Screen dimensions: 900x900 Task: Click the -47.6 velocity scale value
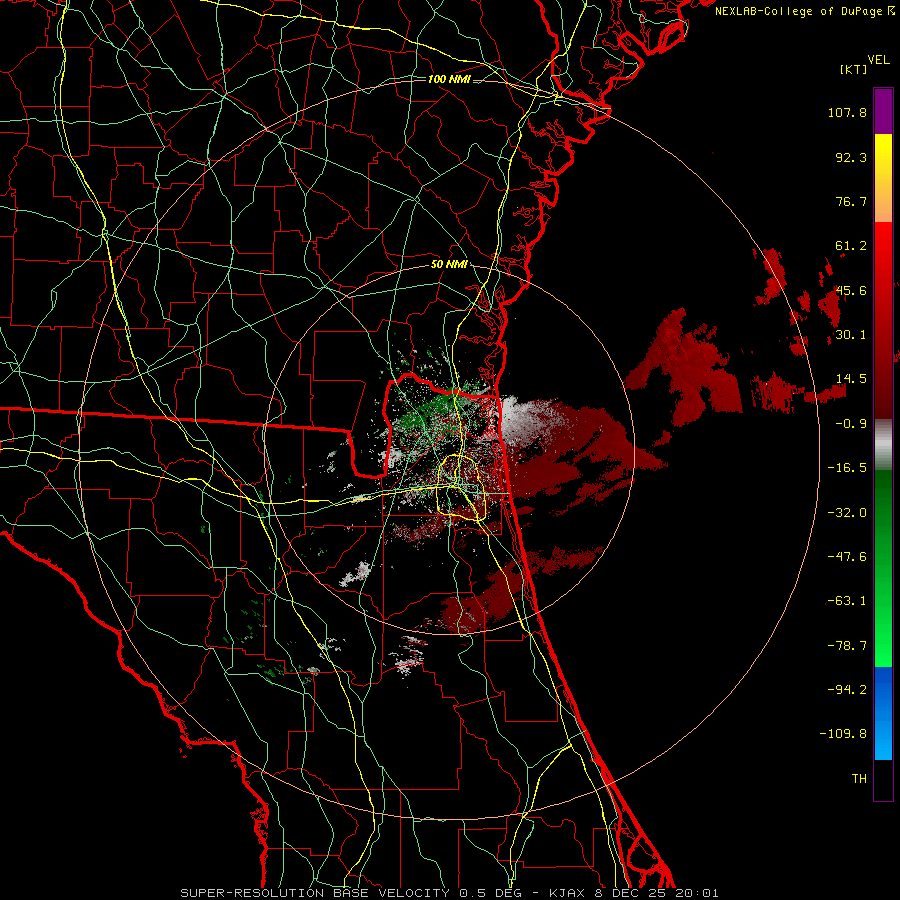click(847, 557)
